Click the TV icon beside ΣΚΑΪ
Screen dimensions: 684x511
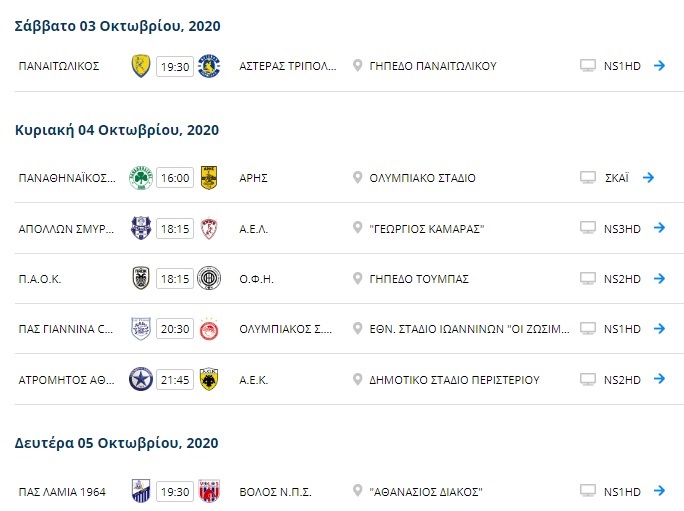point(588,178)
